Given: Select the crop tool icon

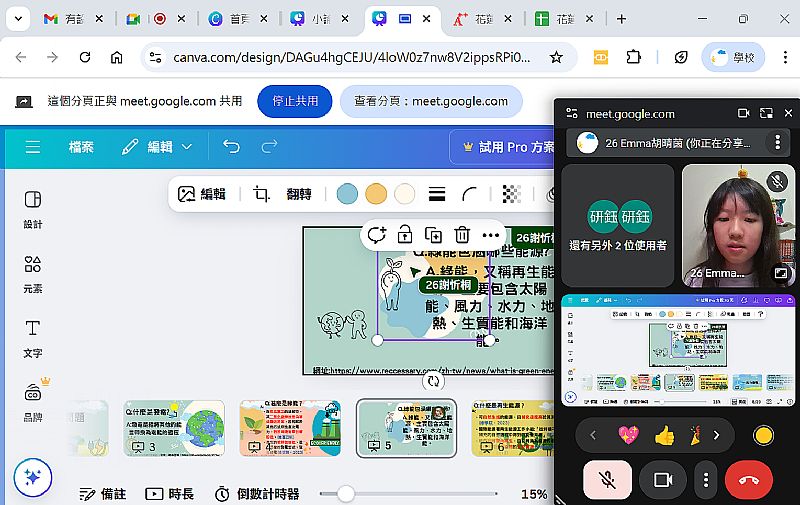Looking at the screenshot, I should (262, 194).
